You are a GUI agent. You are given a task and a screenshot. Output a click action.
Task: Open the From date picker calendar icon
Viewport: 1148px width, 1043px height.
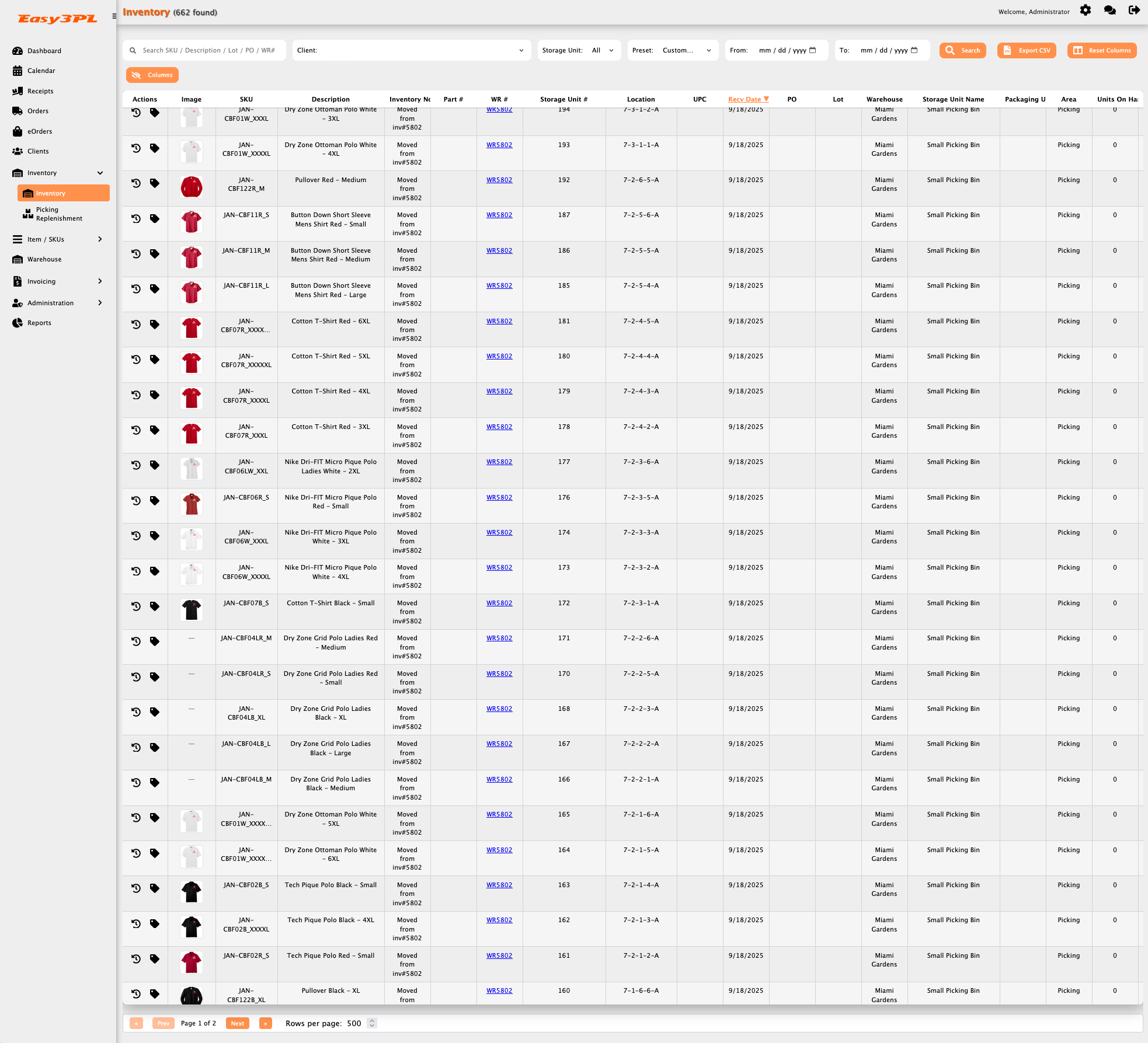[812, 50]
